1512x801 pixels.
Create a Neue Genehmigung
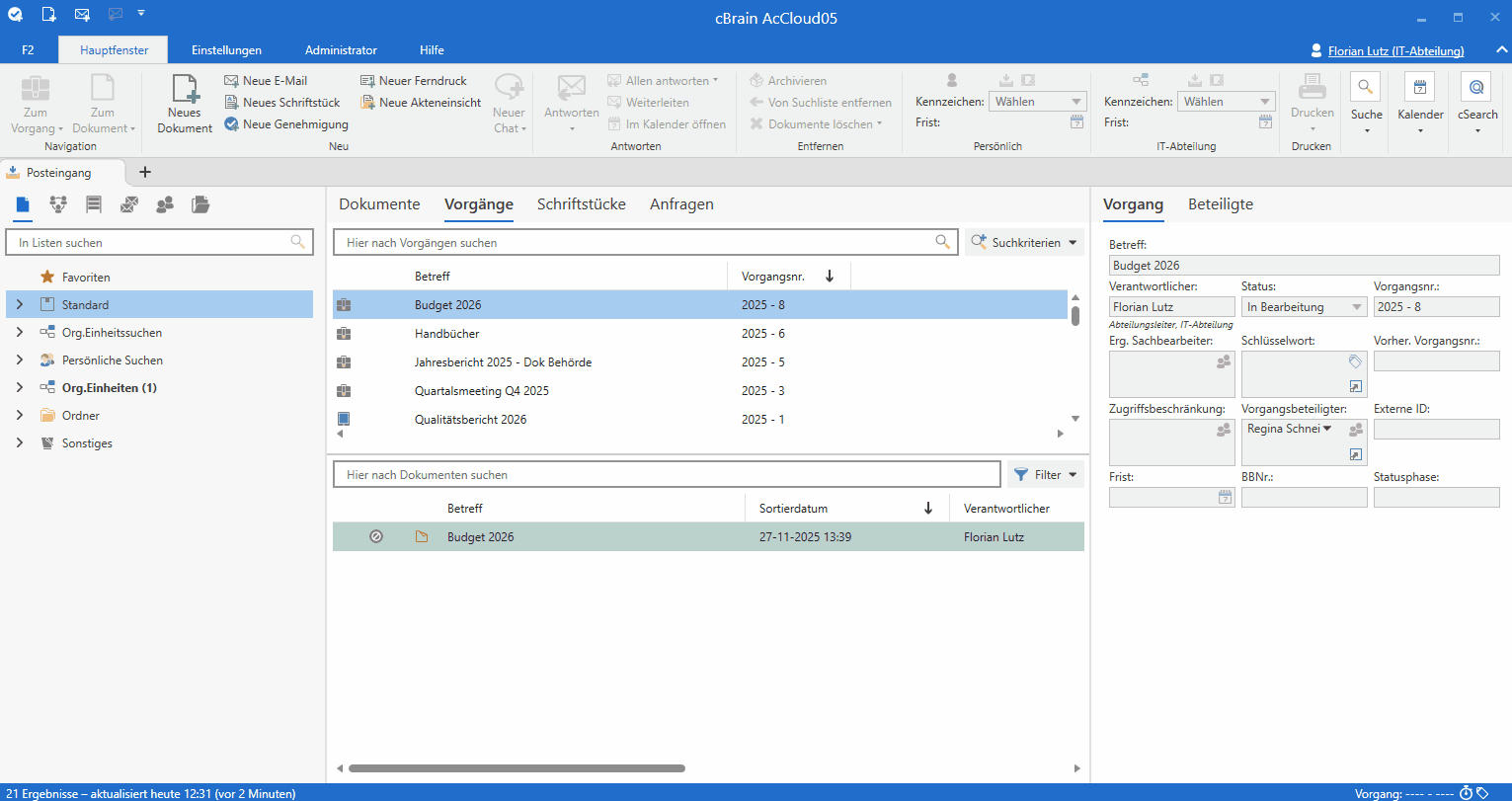(x=286, y=124)
